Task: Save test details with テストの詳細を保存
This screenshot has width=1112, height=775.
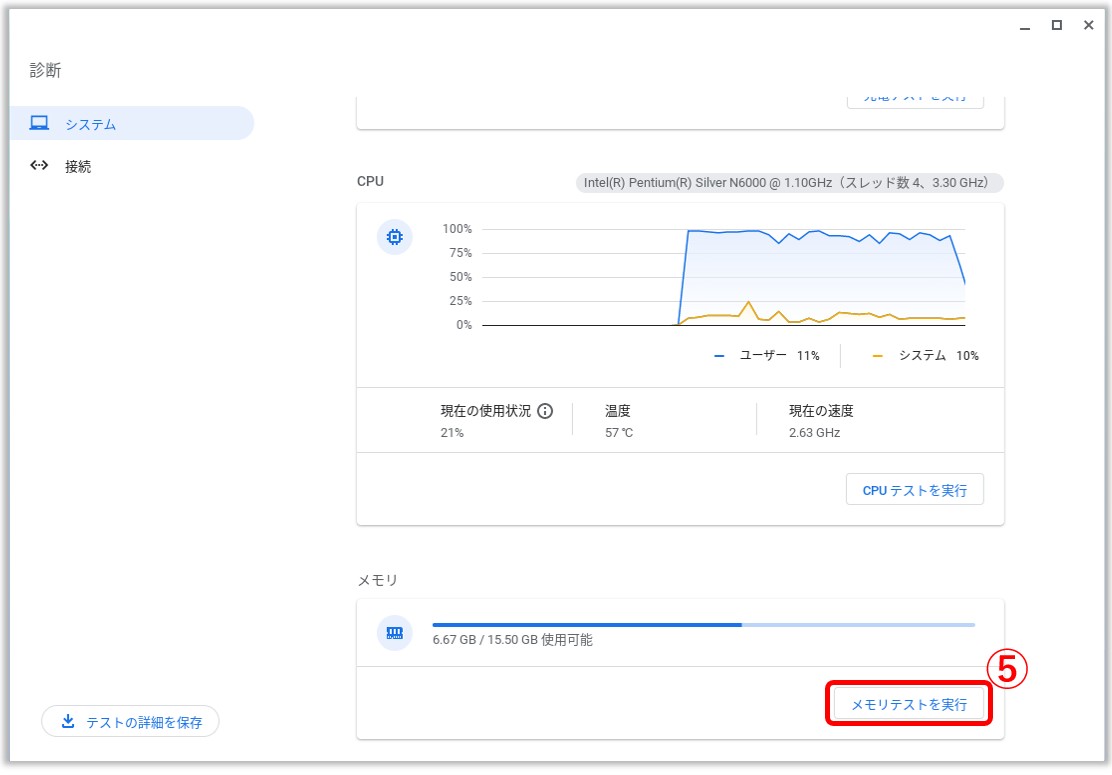Action: [130, 721]
